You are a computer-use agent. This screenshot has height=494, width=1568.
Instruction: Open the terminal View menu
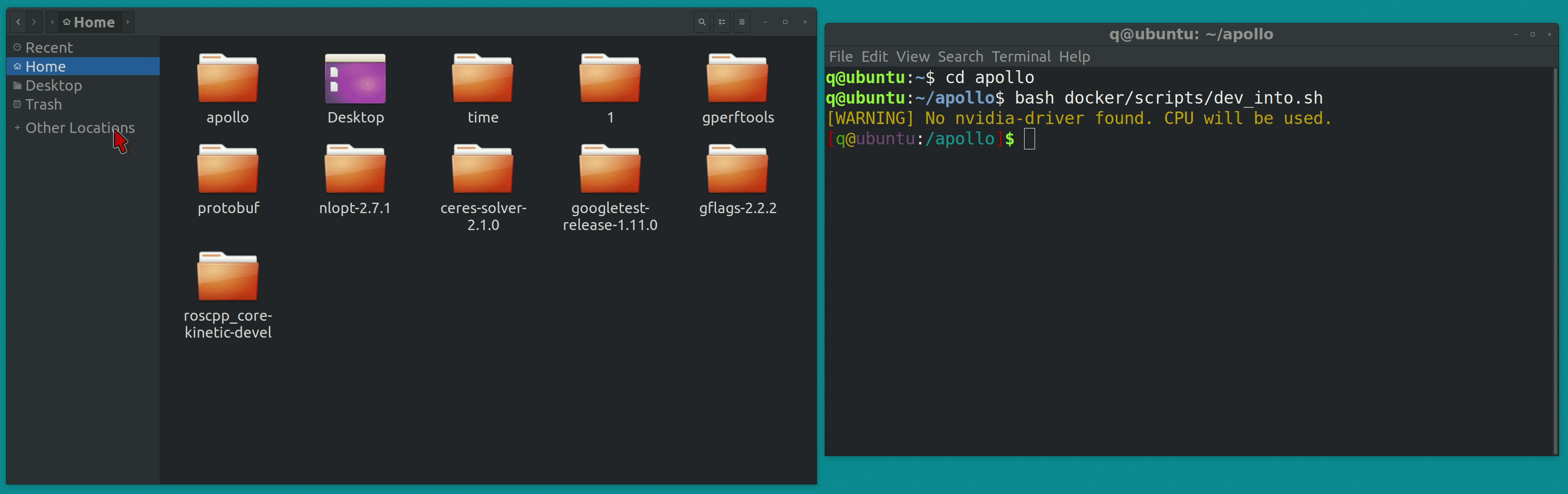coord(913,57)
